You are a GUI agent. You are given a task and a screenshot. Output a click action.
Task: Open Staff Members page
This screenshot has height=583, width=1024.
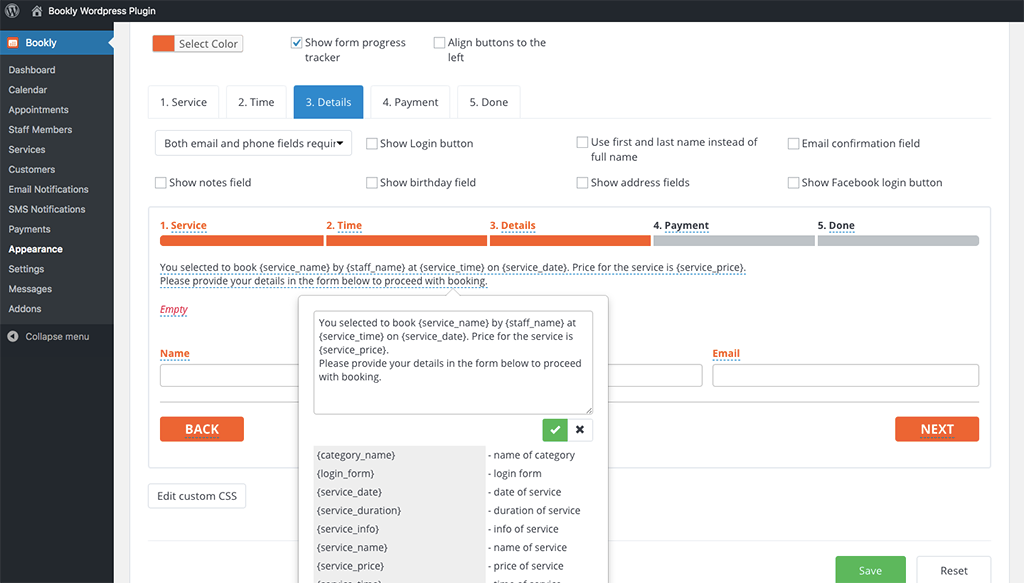pos(40,129)
